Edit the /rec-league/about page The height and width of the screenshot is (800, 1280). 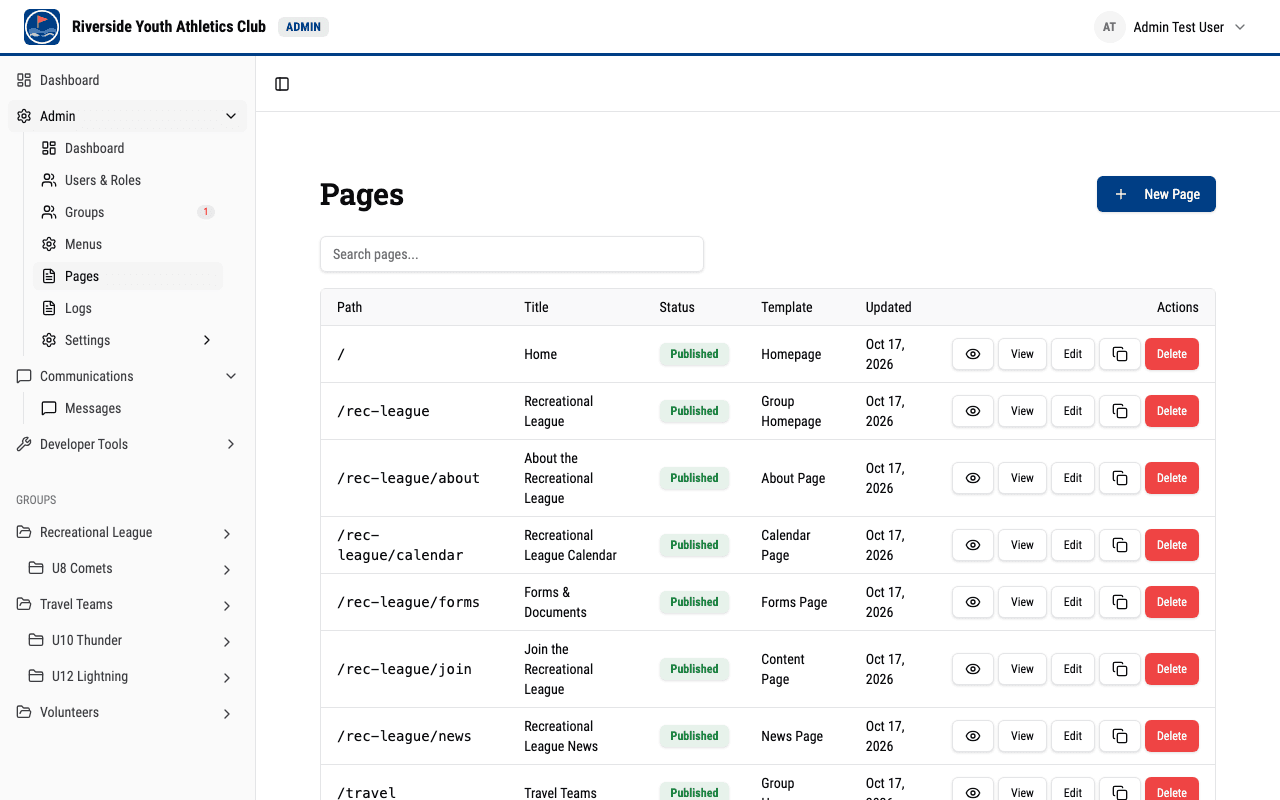[1073, 478]
